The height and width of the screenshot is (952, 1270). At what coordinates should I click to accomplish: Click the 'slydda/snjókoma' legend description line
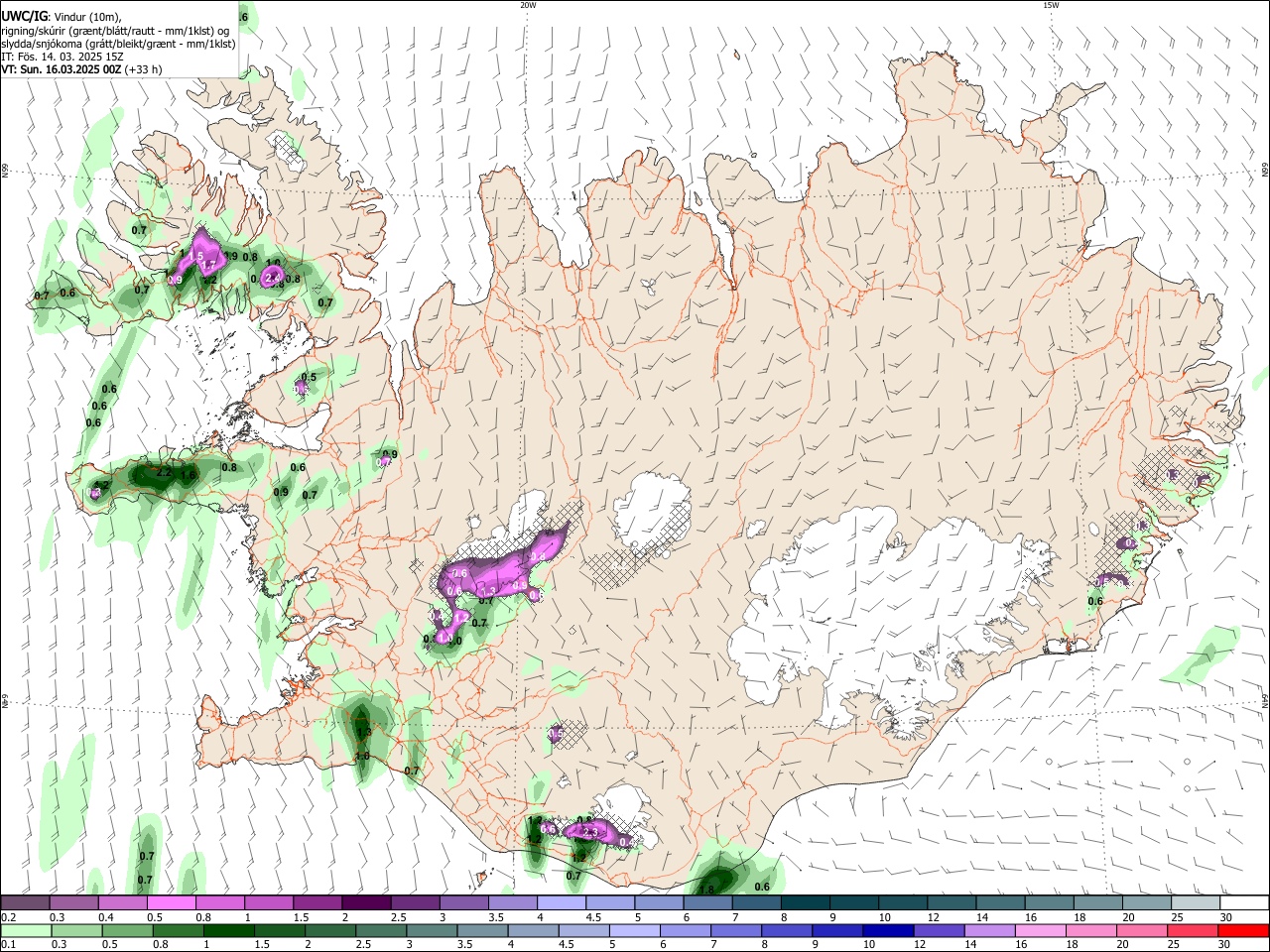click(119, 44)
